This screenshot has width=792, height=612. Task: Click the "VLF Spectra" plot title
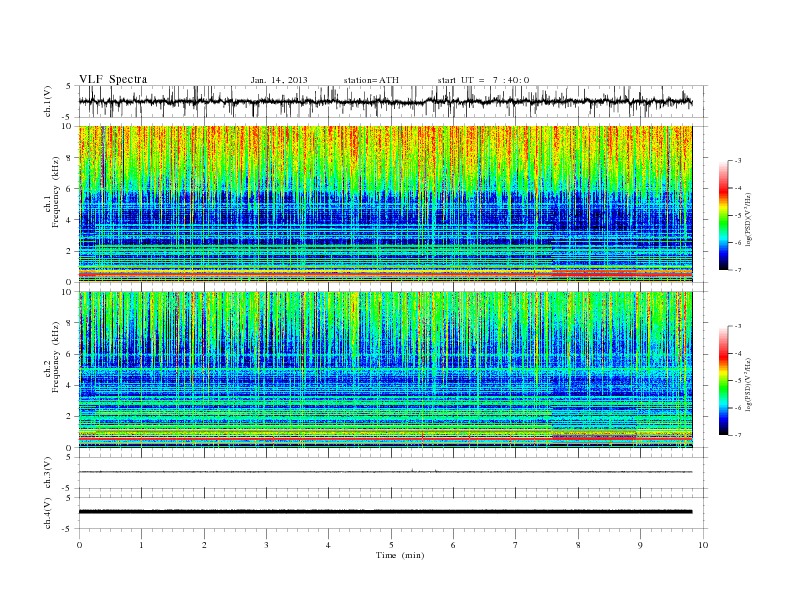point(113,79)
